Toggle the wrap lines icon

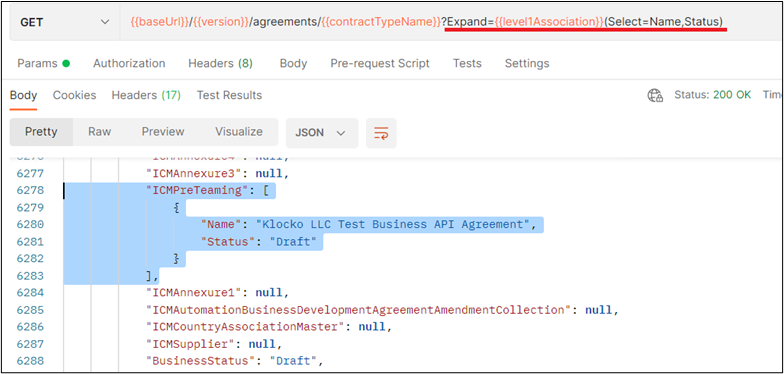[381, 133]
